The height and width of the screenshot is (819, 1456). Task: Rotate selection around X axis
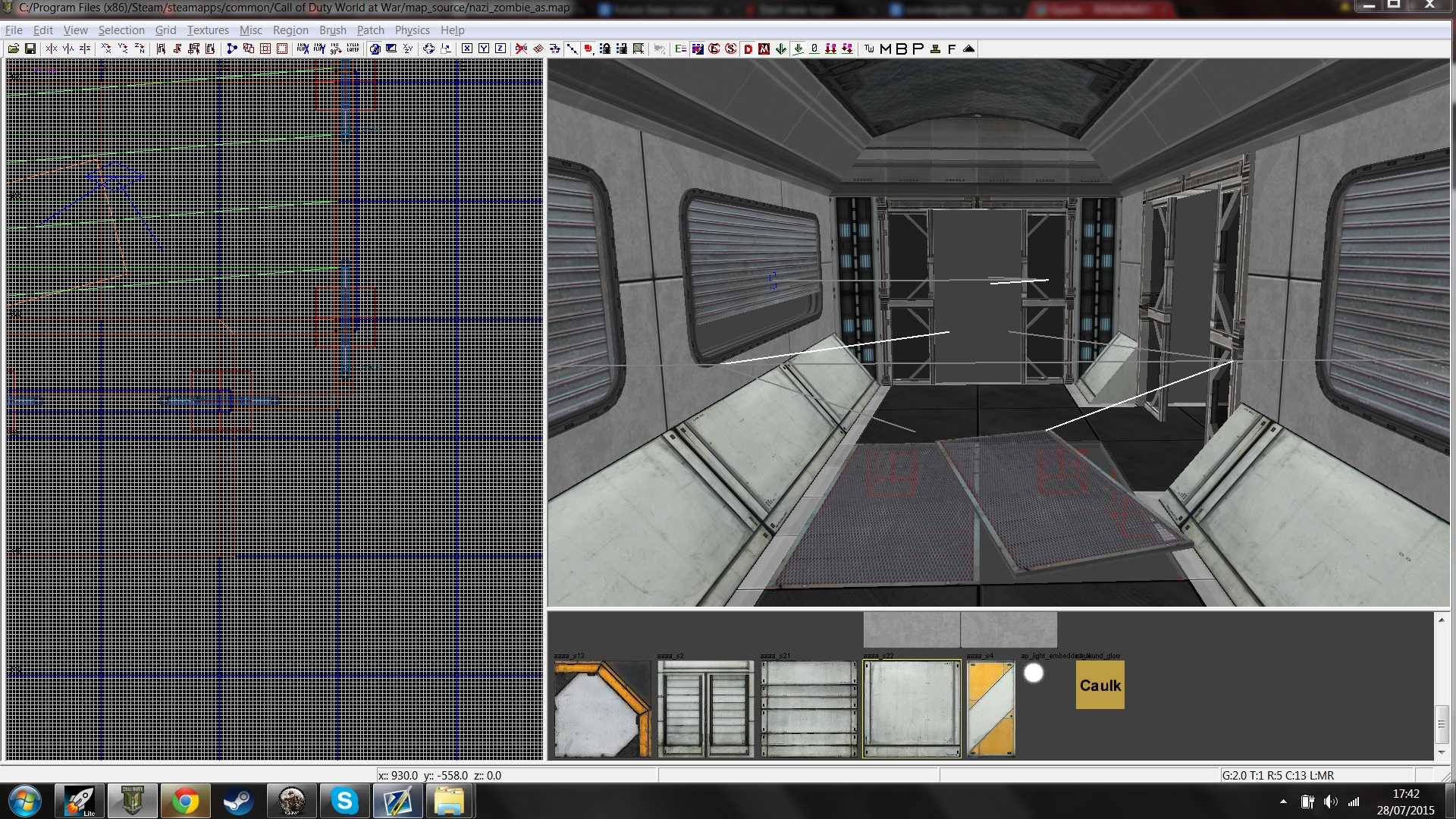click(106, 49)
